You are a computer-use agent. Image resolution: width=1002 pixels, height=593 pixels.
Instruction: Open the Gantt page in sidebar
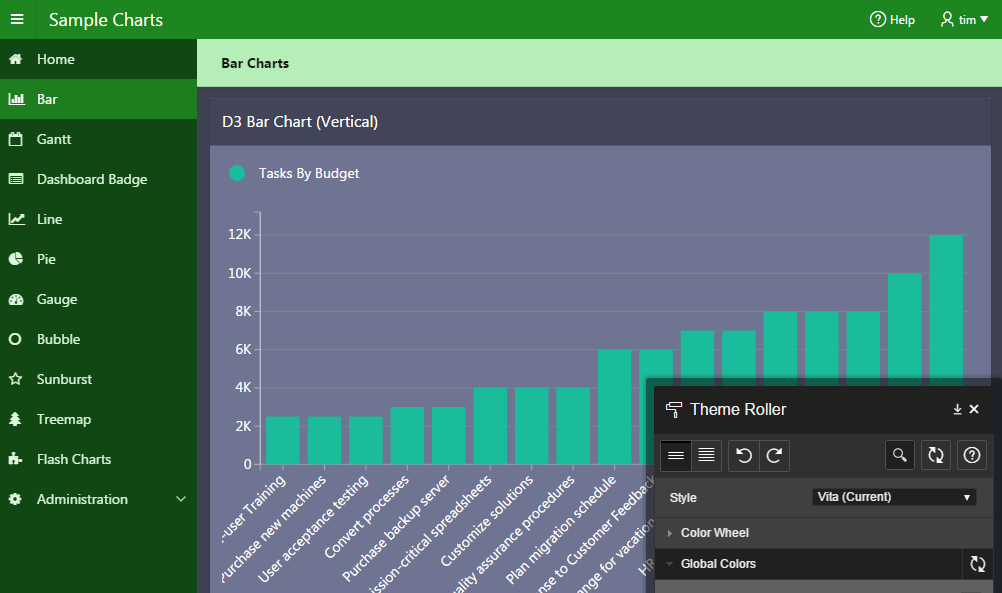(x=54, y=139)
